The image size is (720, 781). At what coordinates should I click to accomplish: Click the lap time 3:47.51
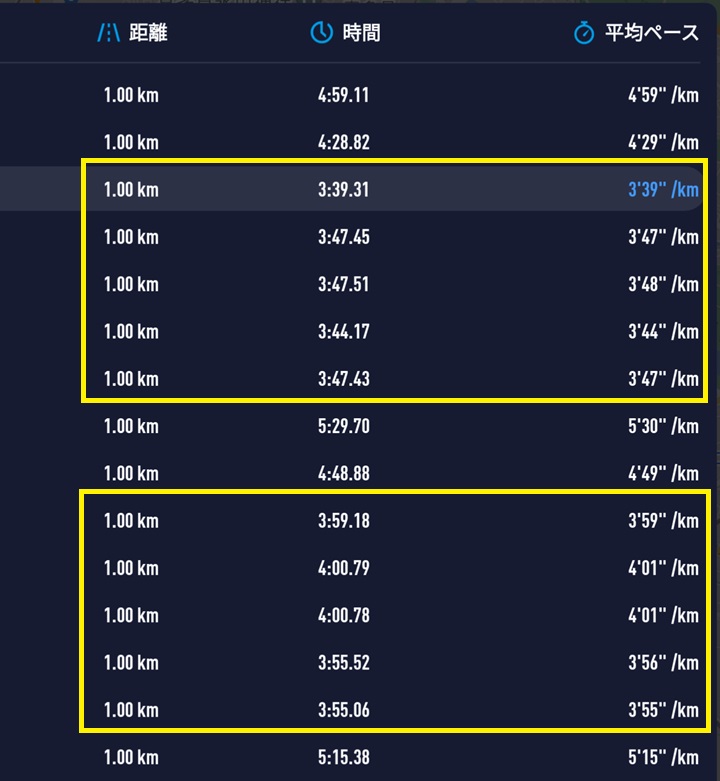(x=344, y=284)
